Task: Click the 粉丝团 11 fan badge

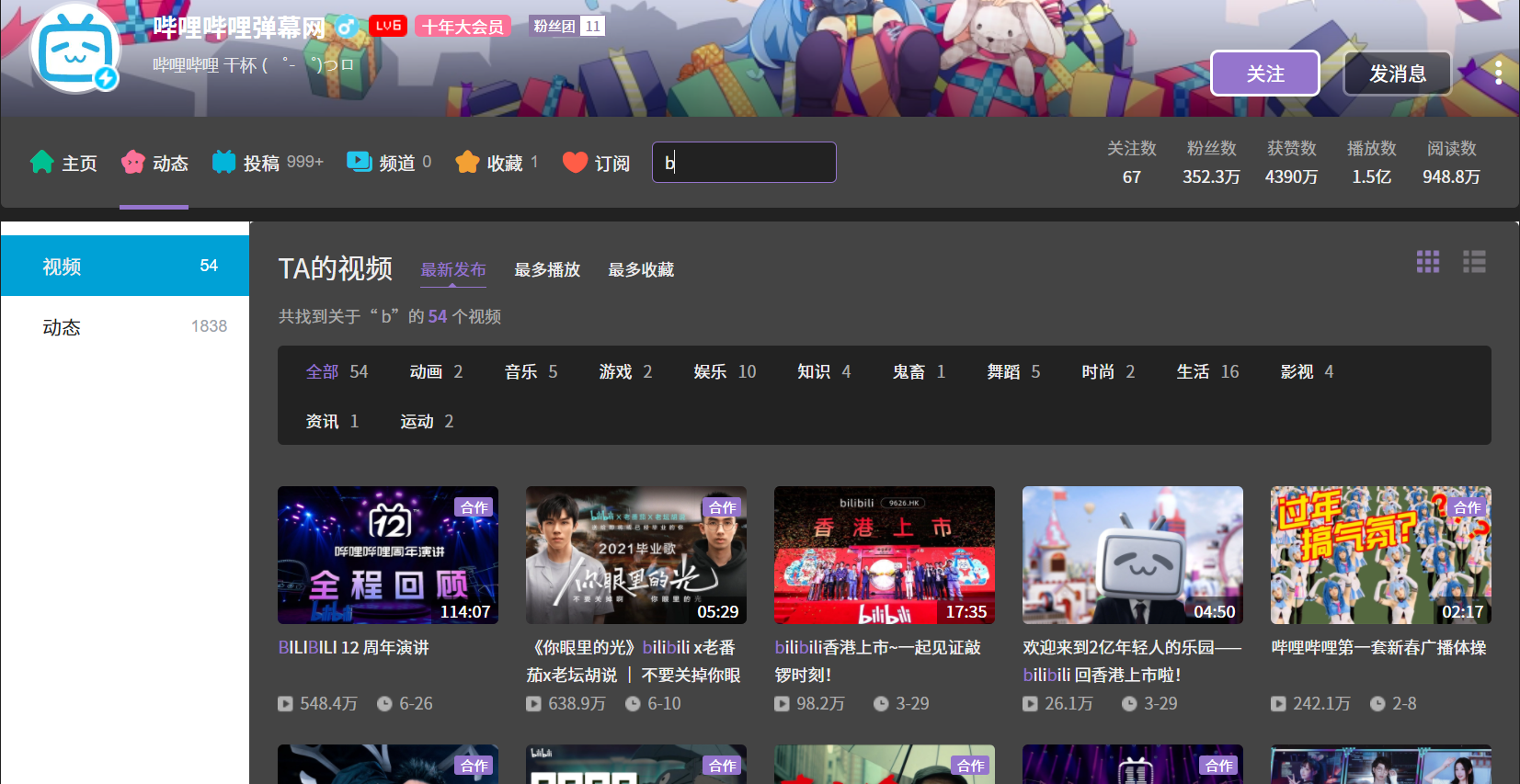Action: tap(567, 26)
